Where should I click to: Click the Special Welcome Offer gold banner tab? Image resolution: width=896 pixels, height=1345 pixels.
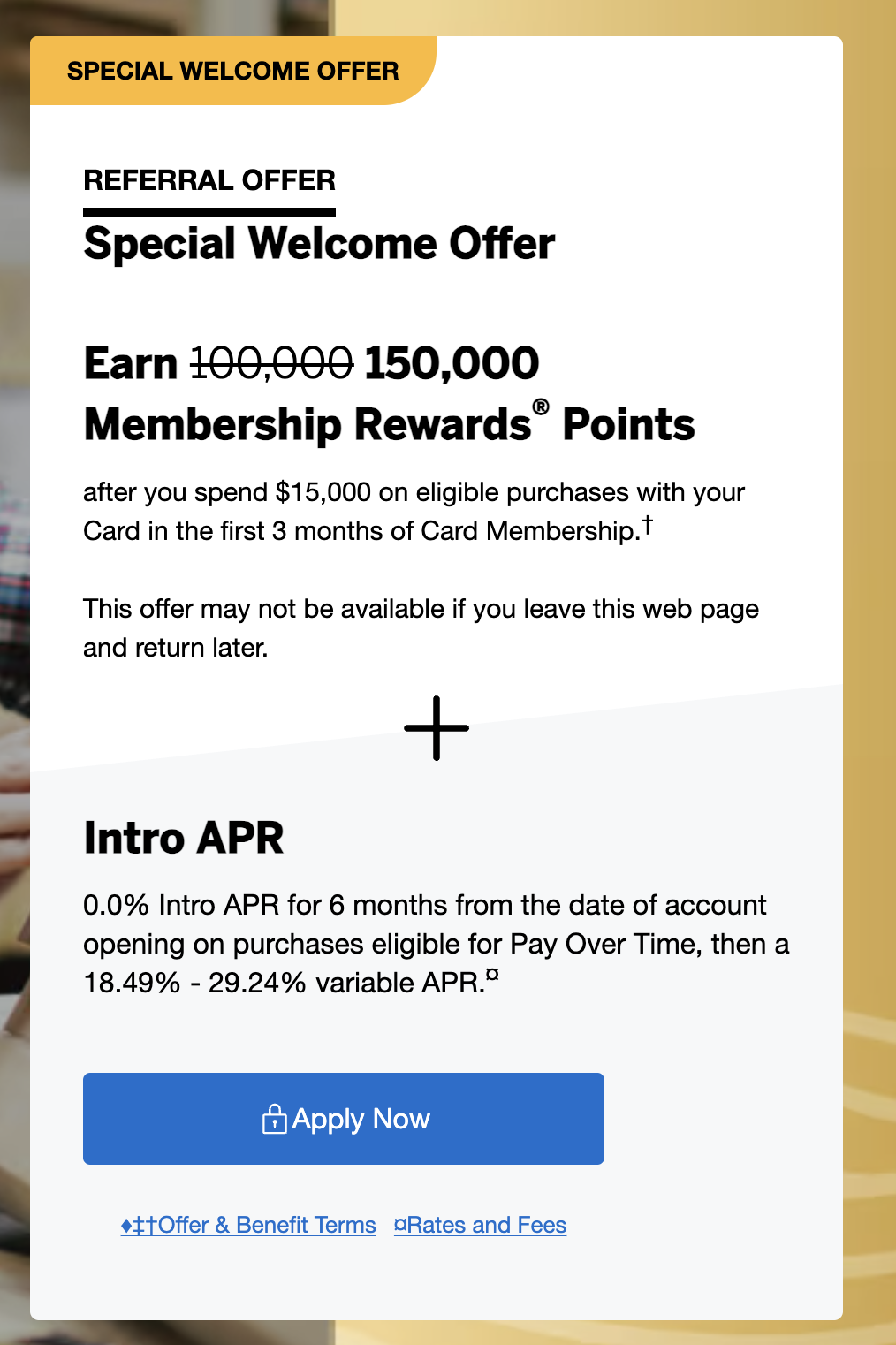pyautogui.click(x=233, y=71)
